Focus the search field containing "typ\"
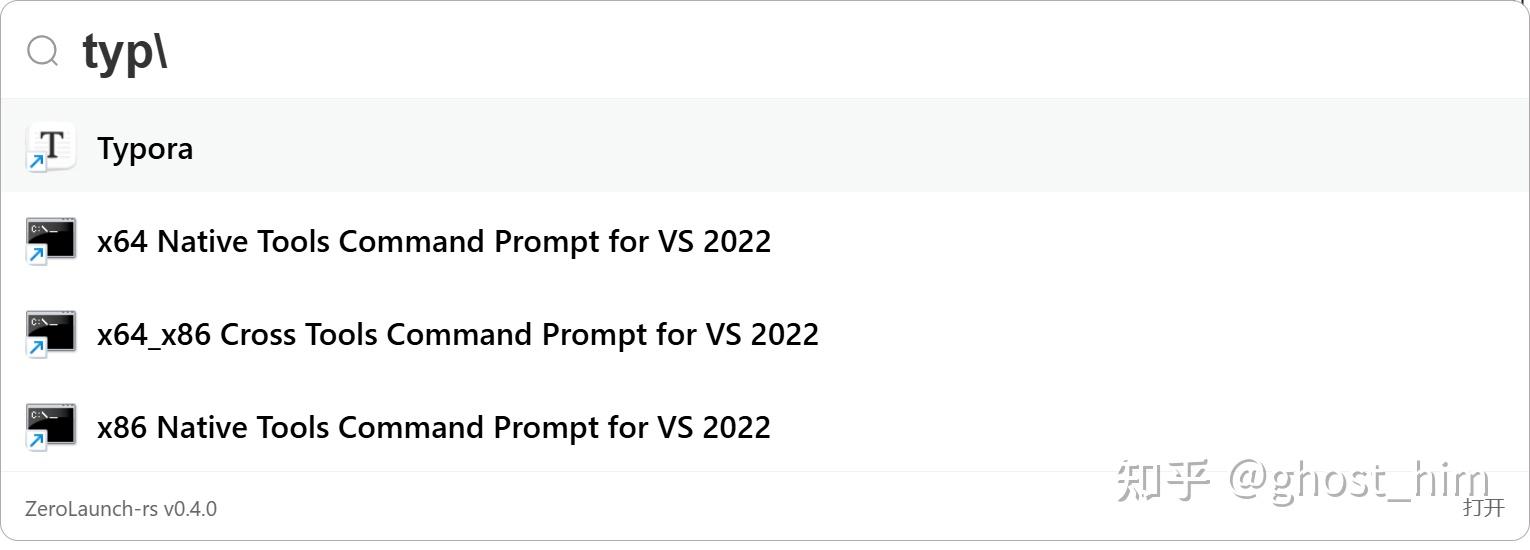The height and width of the screenshot is (550, 1530). 700,51
